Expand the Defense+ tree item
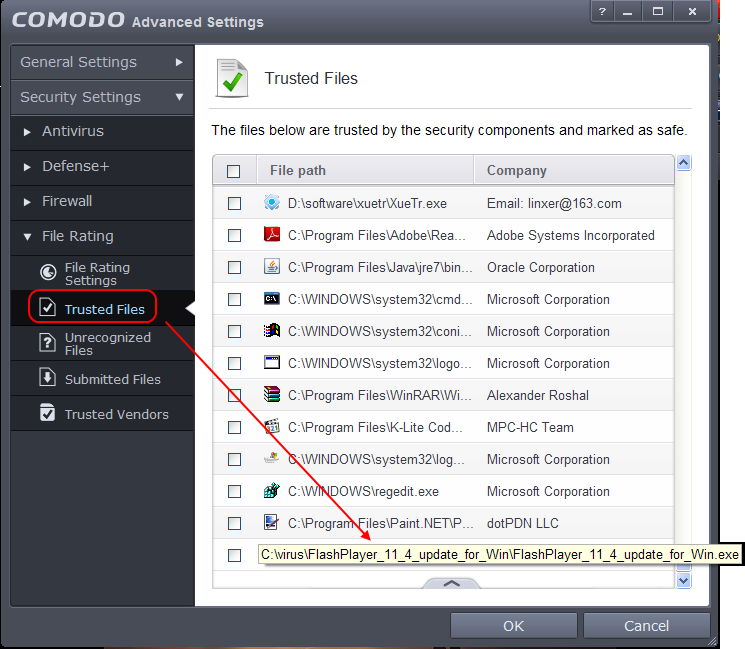 pos(27,167)
